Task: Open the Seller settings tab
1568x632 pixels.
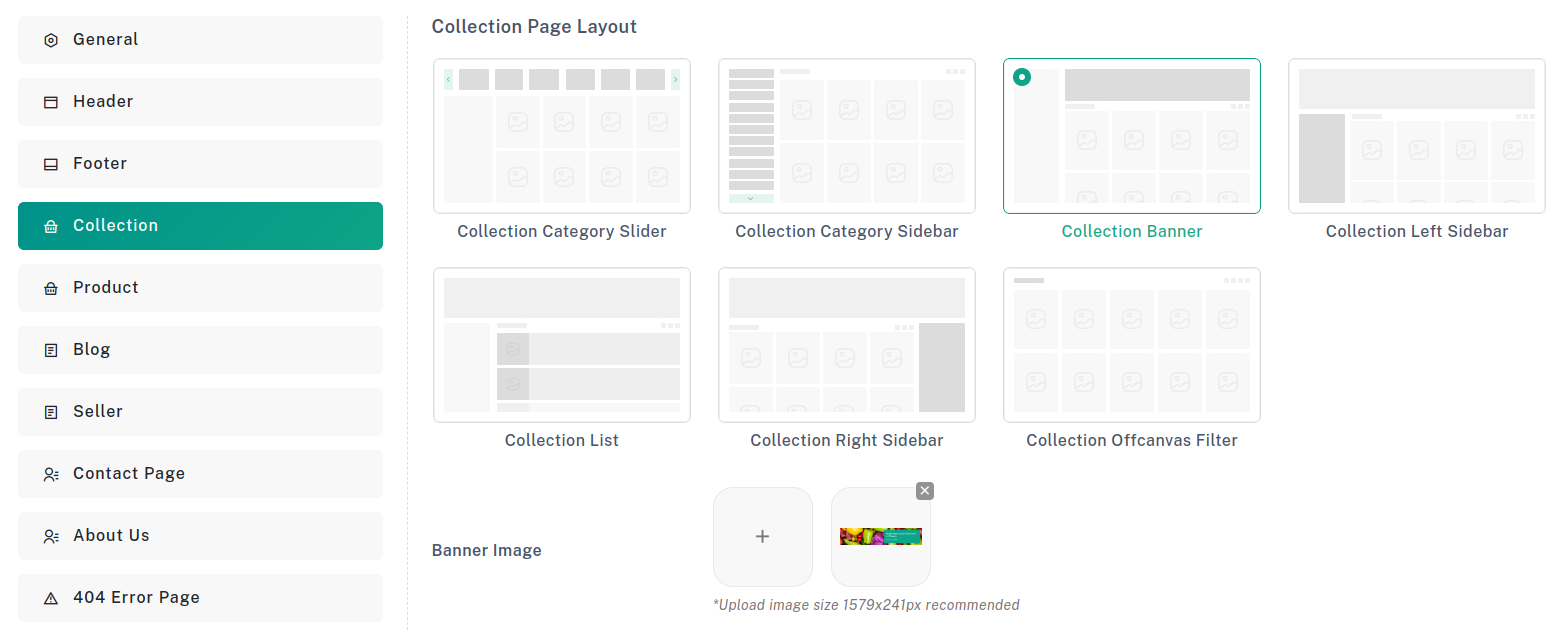Action: (200, 412)
